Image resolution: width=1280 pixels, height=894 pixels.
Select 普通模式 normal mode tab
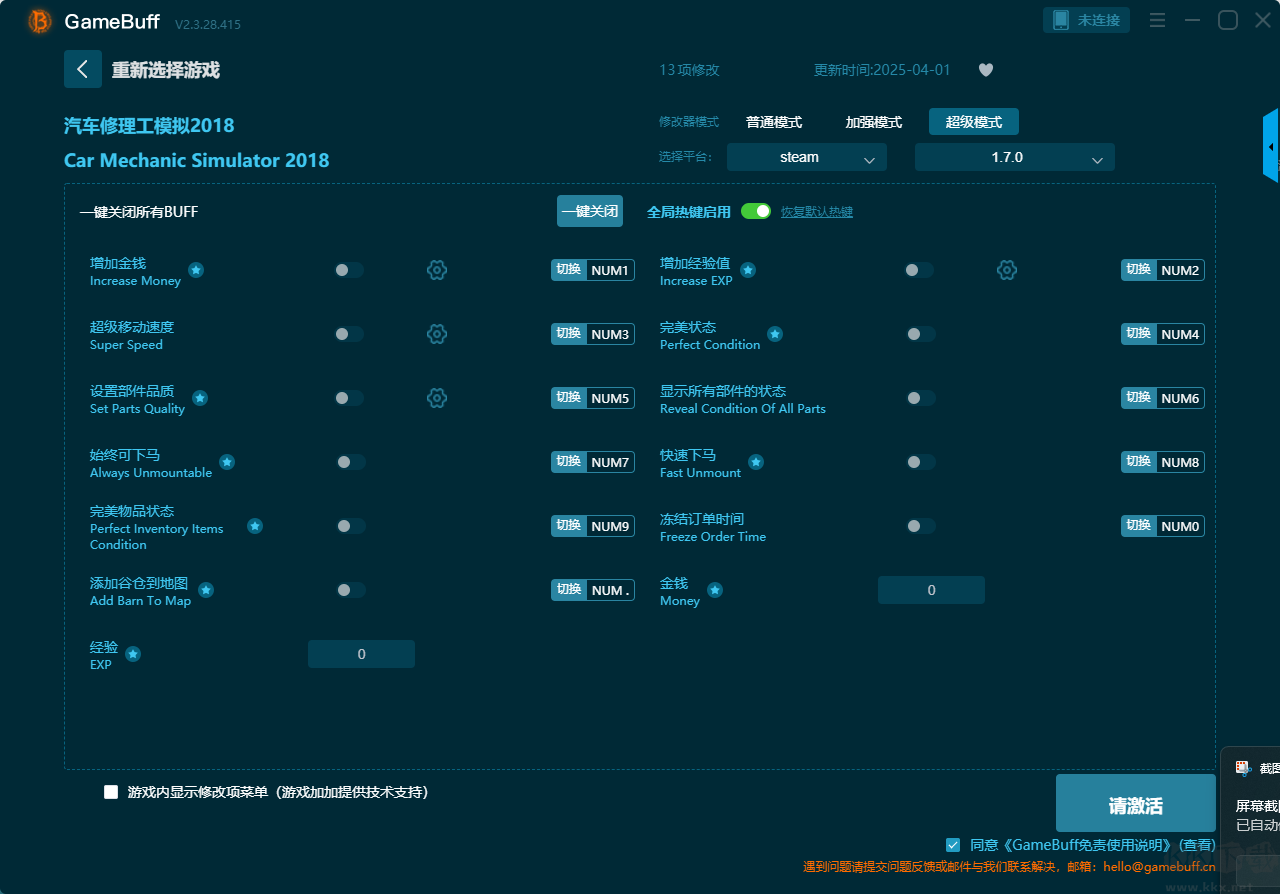[774, 122]
